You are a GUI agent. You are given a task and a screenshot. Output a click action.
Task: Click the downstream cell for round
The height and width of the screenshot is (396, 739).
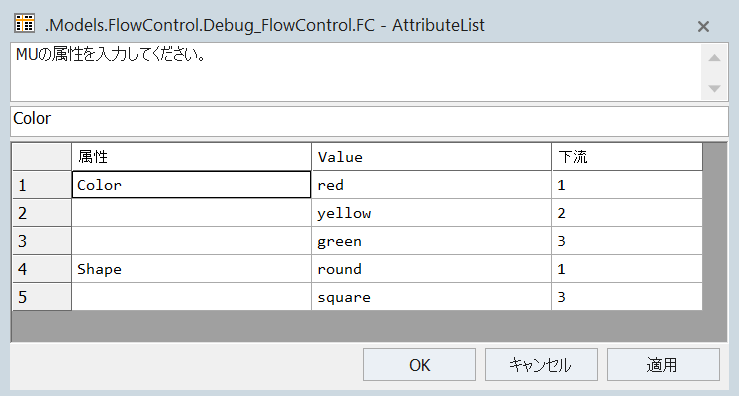627,269
